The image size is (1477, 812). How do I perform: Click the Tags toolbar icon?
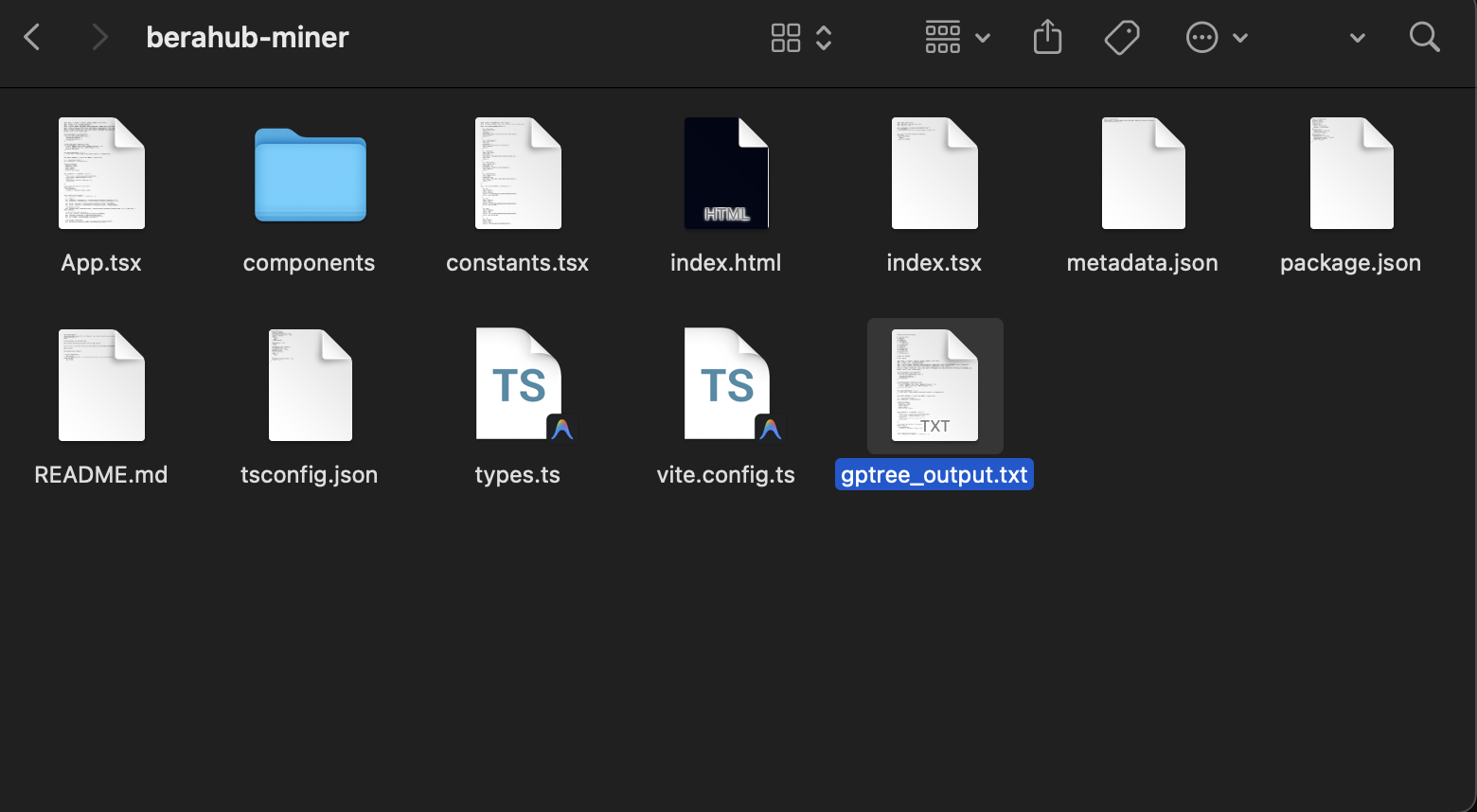tap(1122, 38)
